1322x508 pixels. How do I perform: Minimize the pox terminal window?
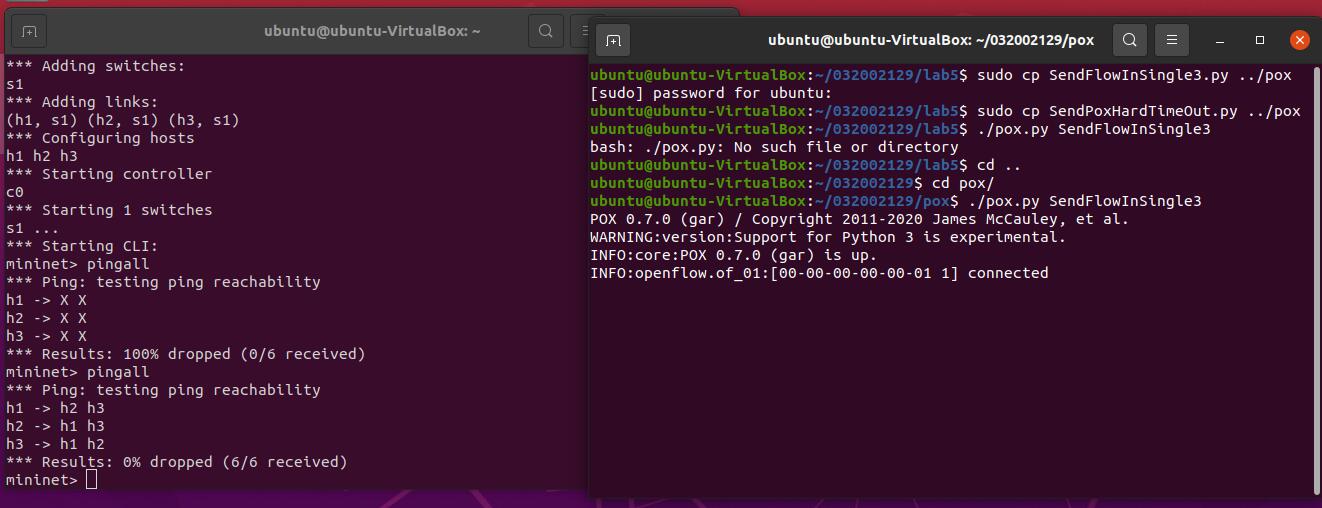tap(1221, 40)
